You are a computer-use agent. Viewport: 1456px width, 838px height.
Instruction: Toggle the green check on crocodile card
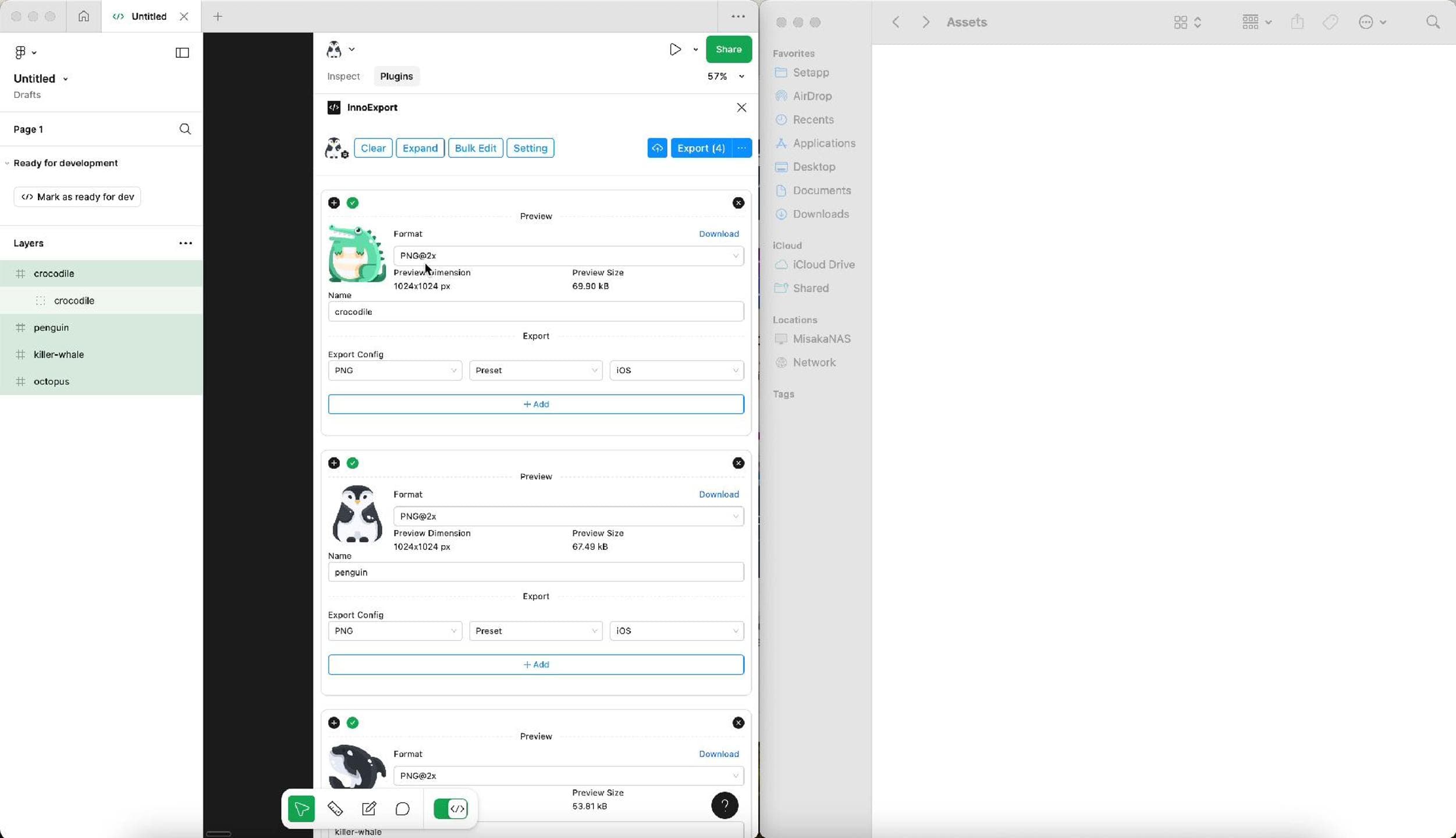click(x=353, y=203)
